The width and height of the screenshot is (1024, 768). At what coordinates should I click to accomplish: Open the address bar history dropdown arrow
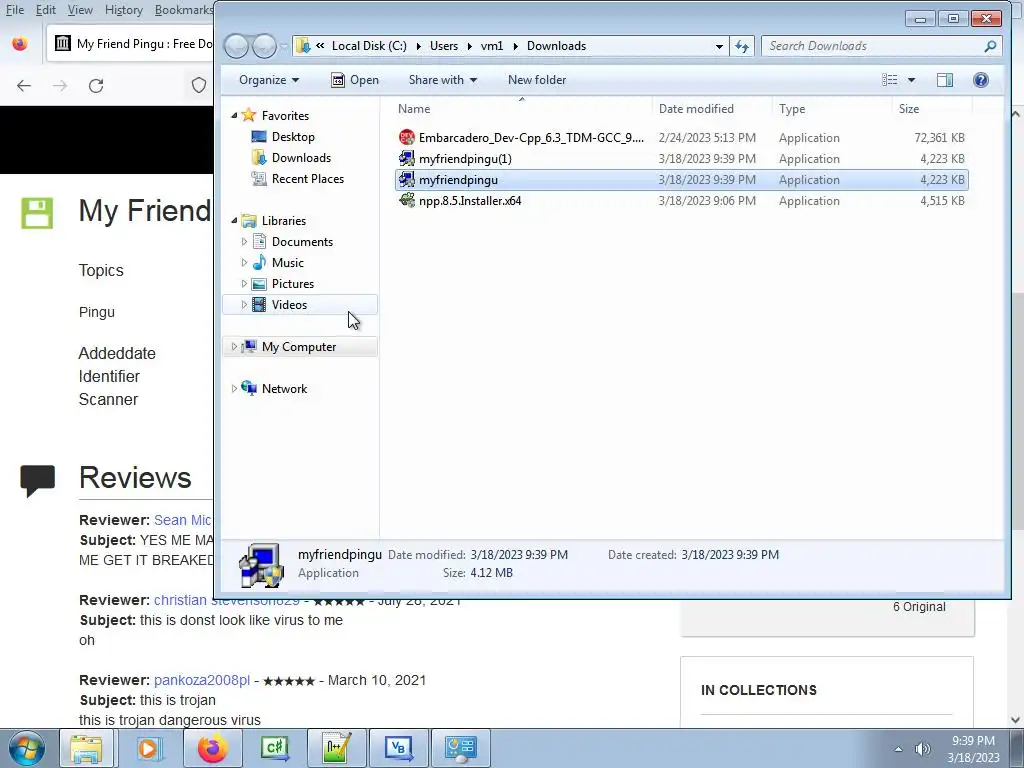[x=719, y=46]
